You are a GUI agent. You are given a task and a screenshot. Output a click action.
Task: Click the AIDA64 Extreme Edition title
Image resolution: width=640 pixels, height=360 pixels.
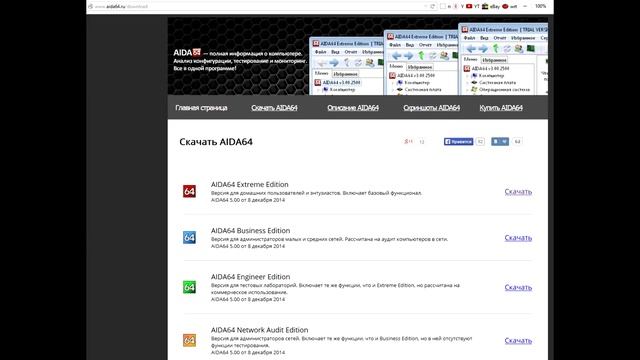coord(249,184)
